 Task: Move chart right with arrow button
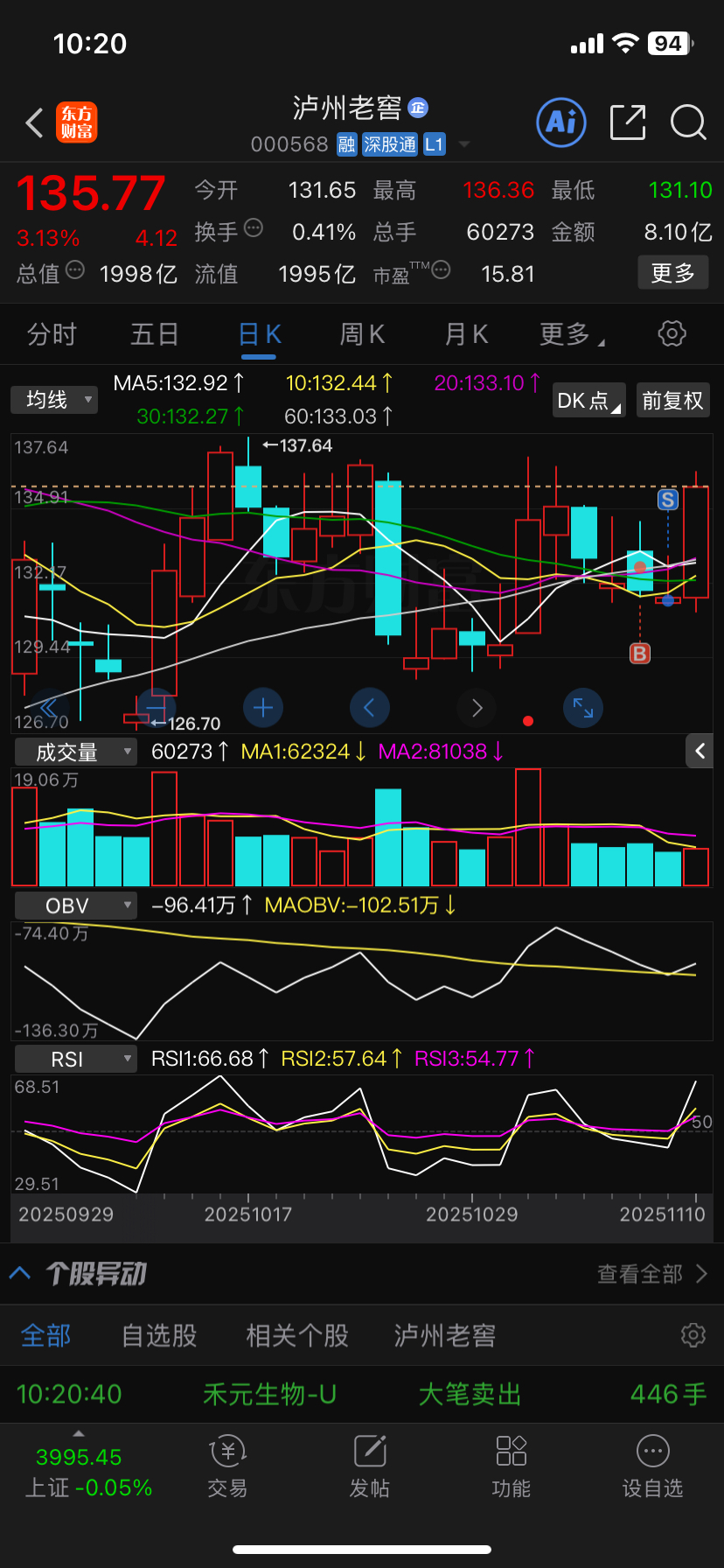click(477, 707)
